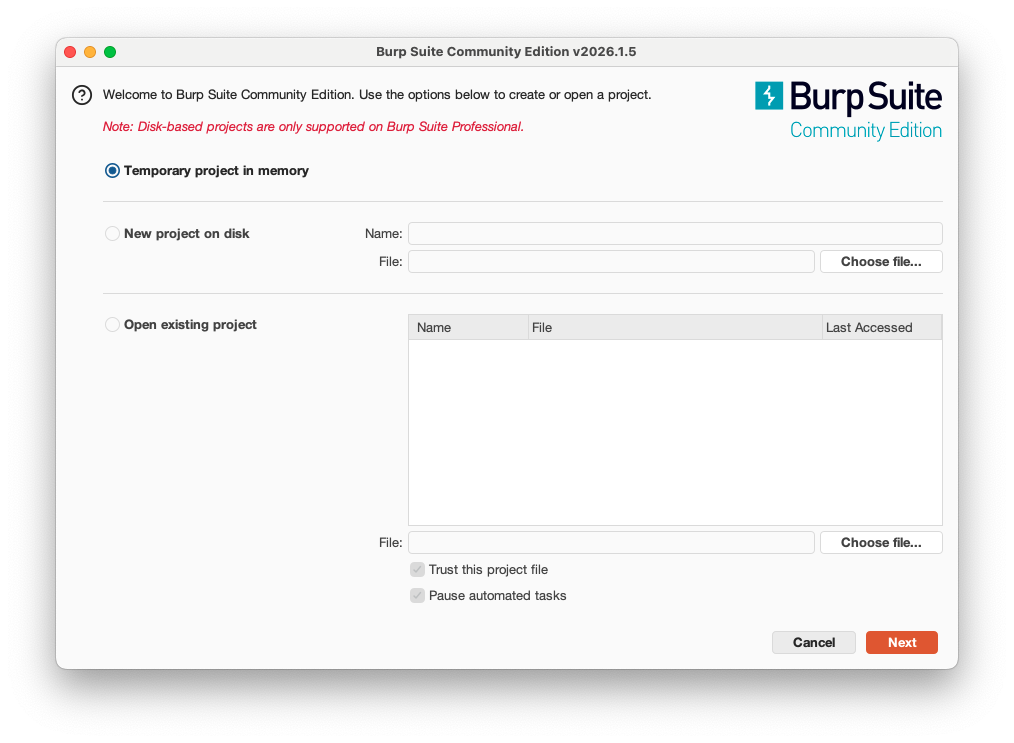The width and height of the screenshot is (1014, 743).
Task: Click the File field below the project table
Action: click(611, 543)
